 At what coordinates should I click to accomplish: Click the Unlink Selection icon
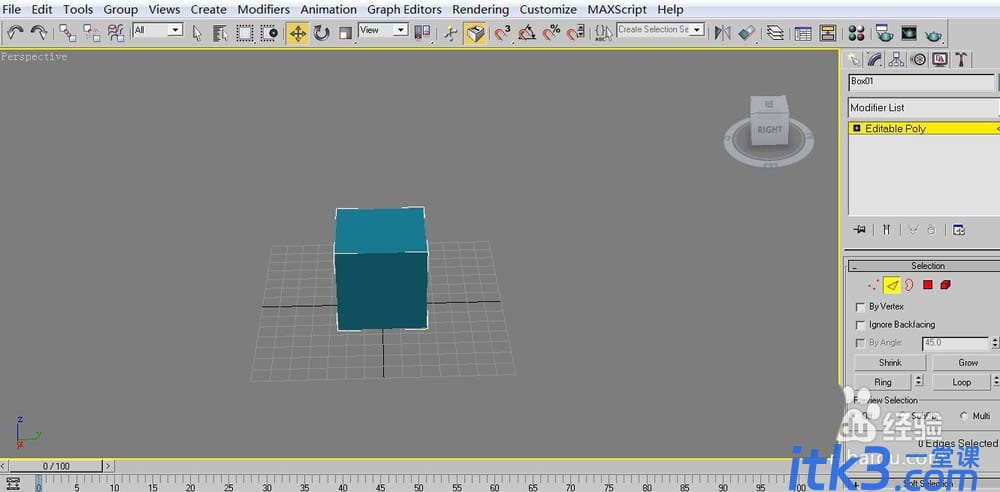coord(92,33)
